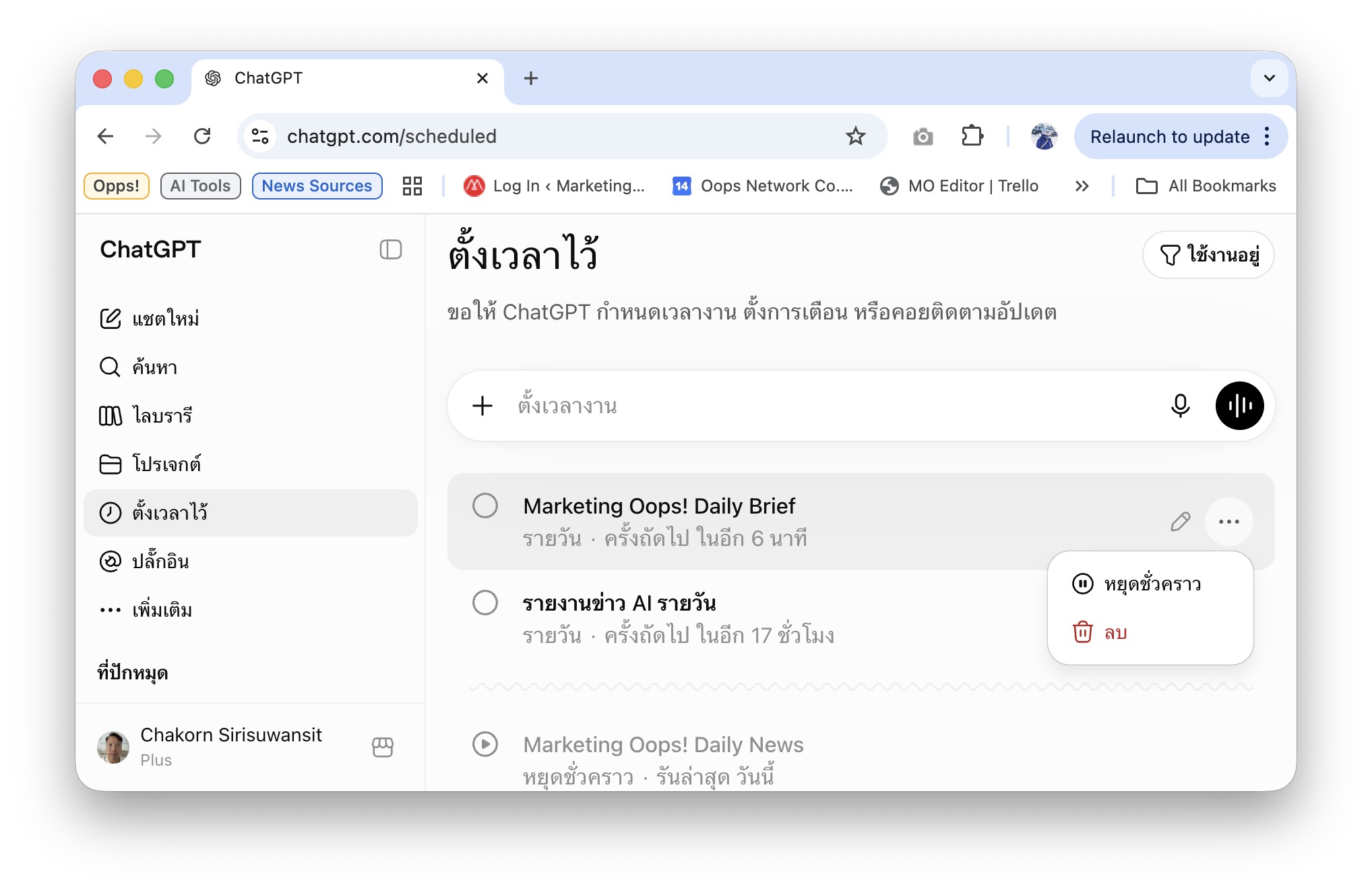Click the three-dot options for Marketing Oops! Daily Brief

(x=1228, y=521)
